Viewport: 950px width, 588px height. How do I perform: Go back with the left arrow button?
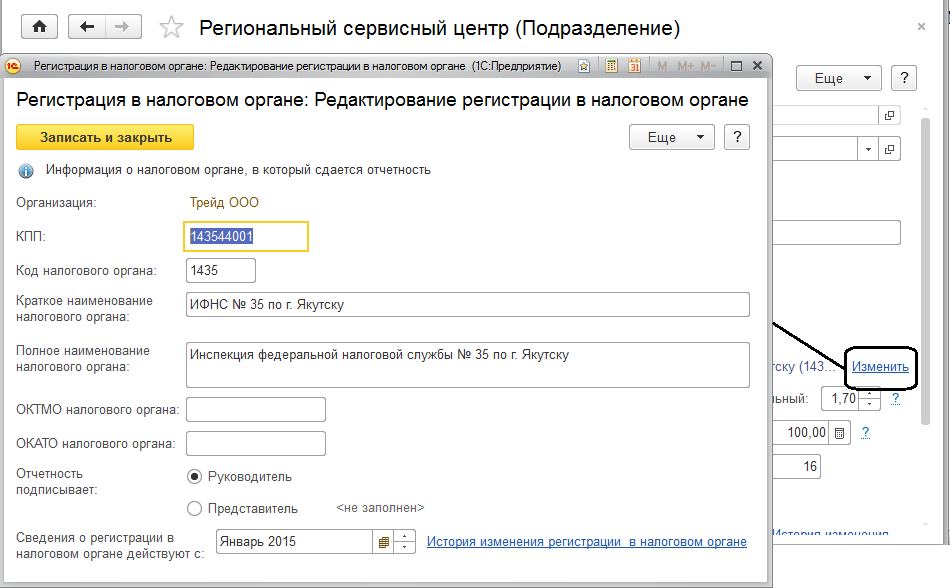(88, 27)
